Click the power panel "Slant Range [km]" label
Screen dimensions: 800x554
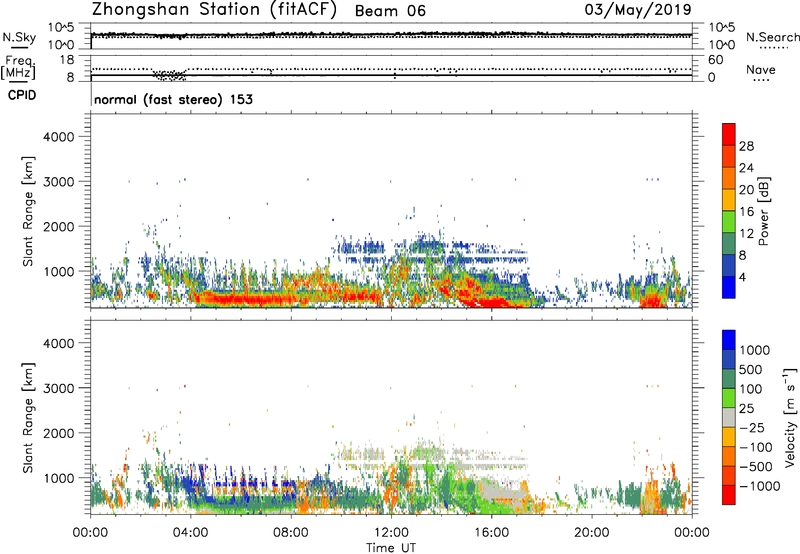(x=28, y=211)
